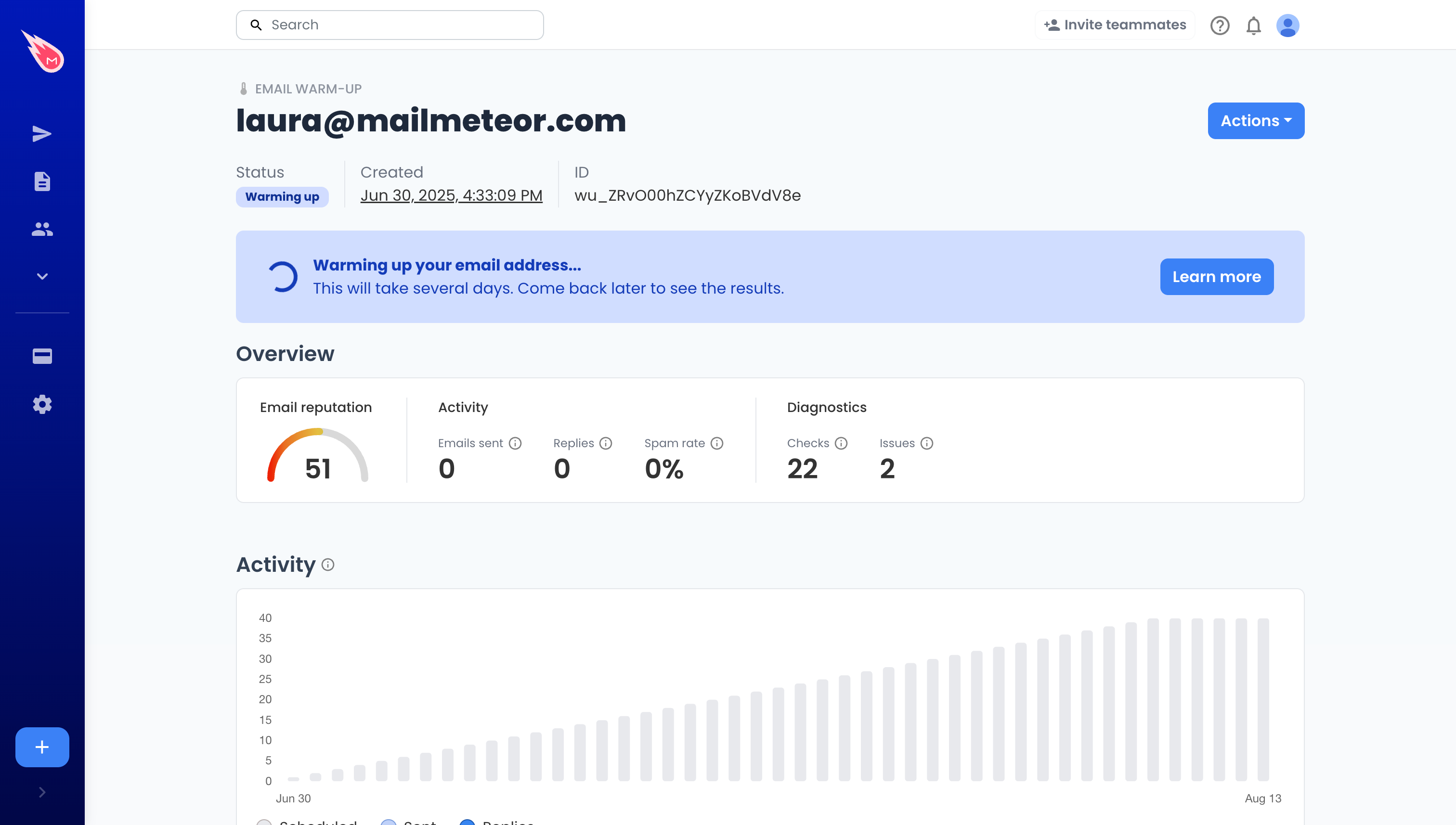Click the Replies info icon

[x=605, y=443]
